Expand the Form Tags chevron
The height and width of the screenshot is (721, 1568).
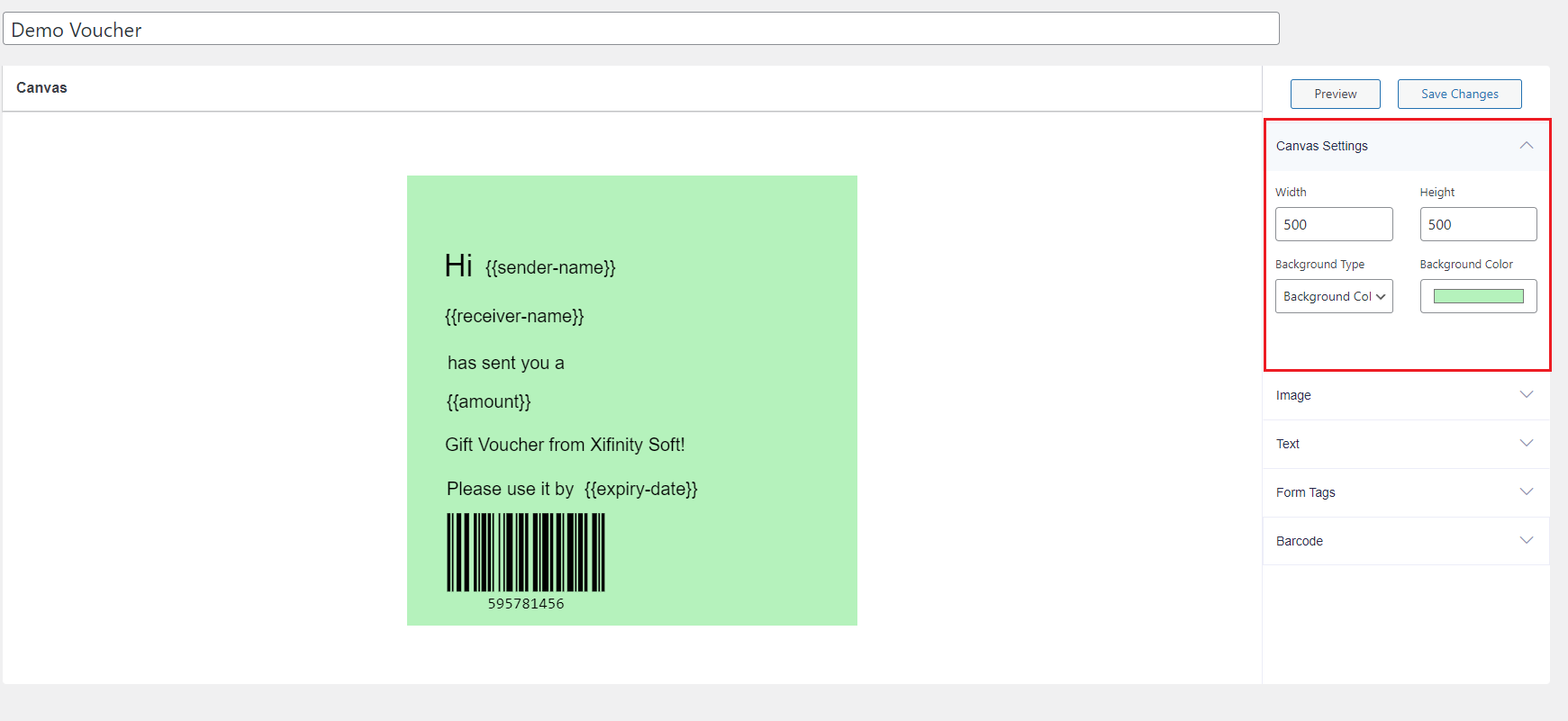coord(1526,491)
